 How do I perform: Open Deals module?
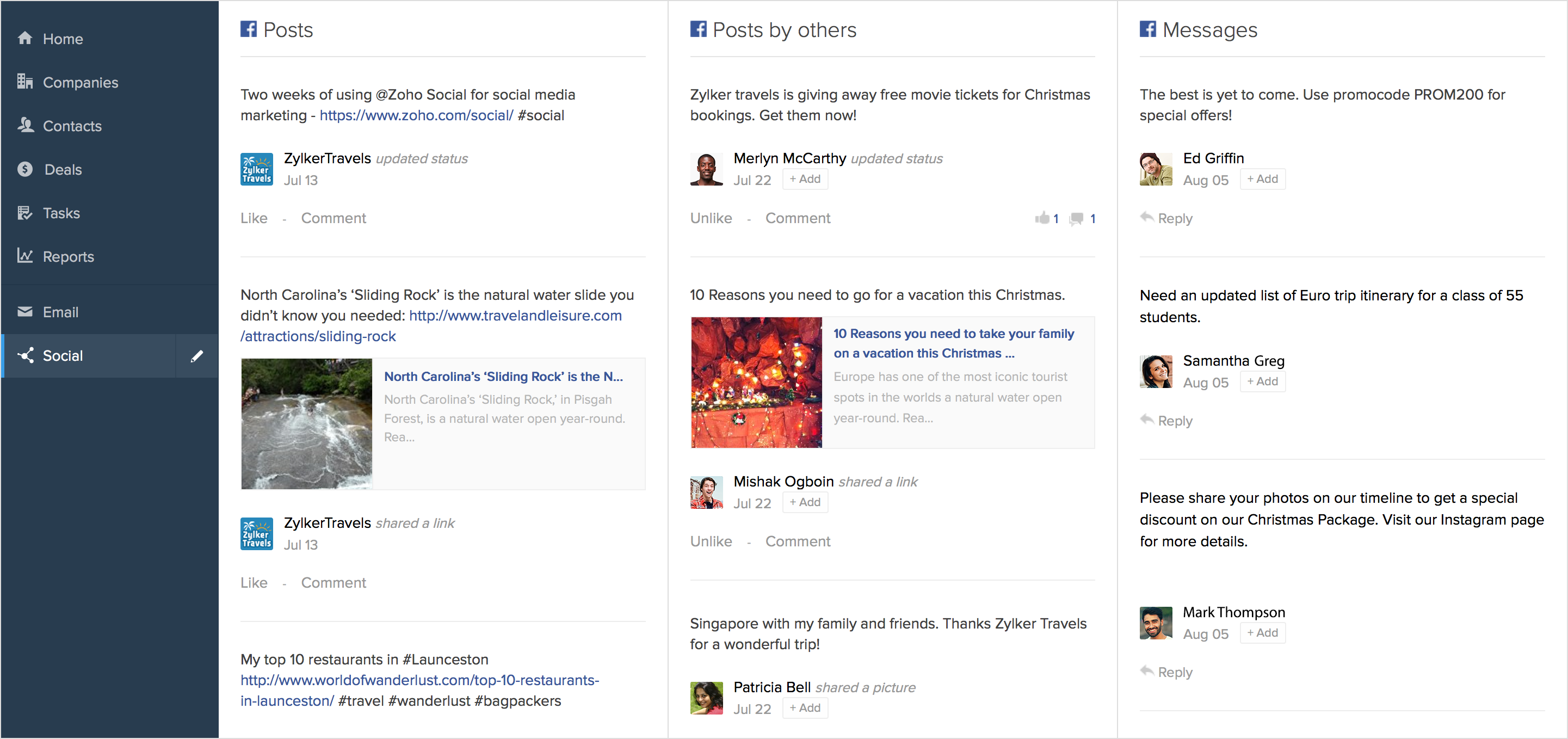point(109,169)
